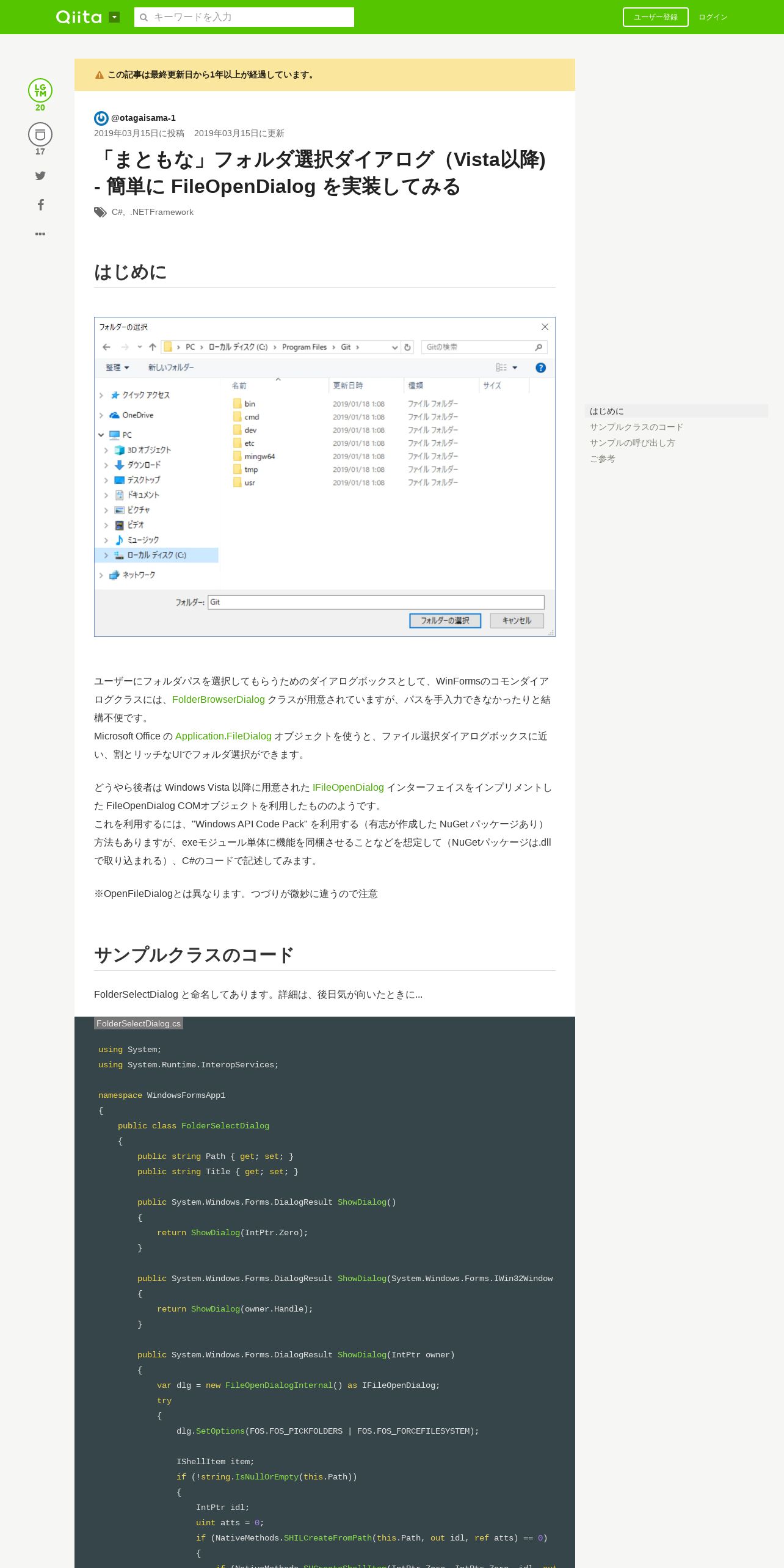
Task: Click the .NETFramework tag
Action: [162, 212]
